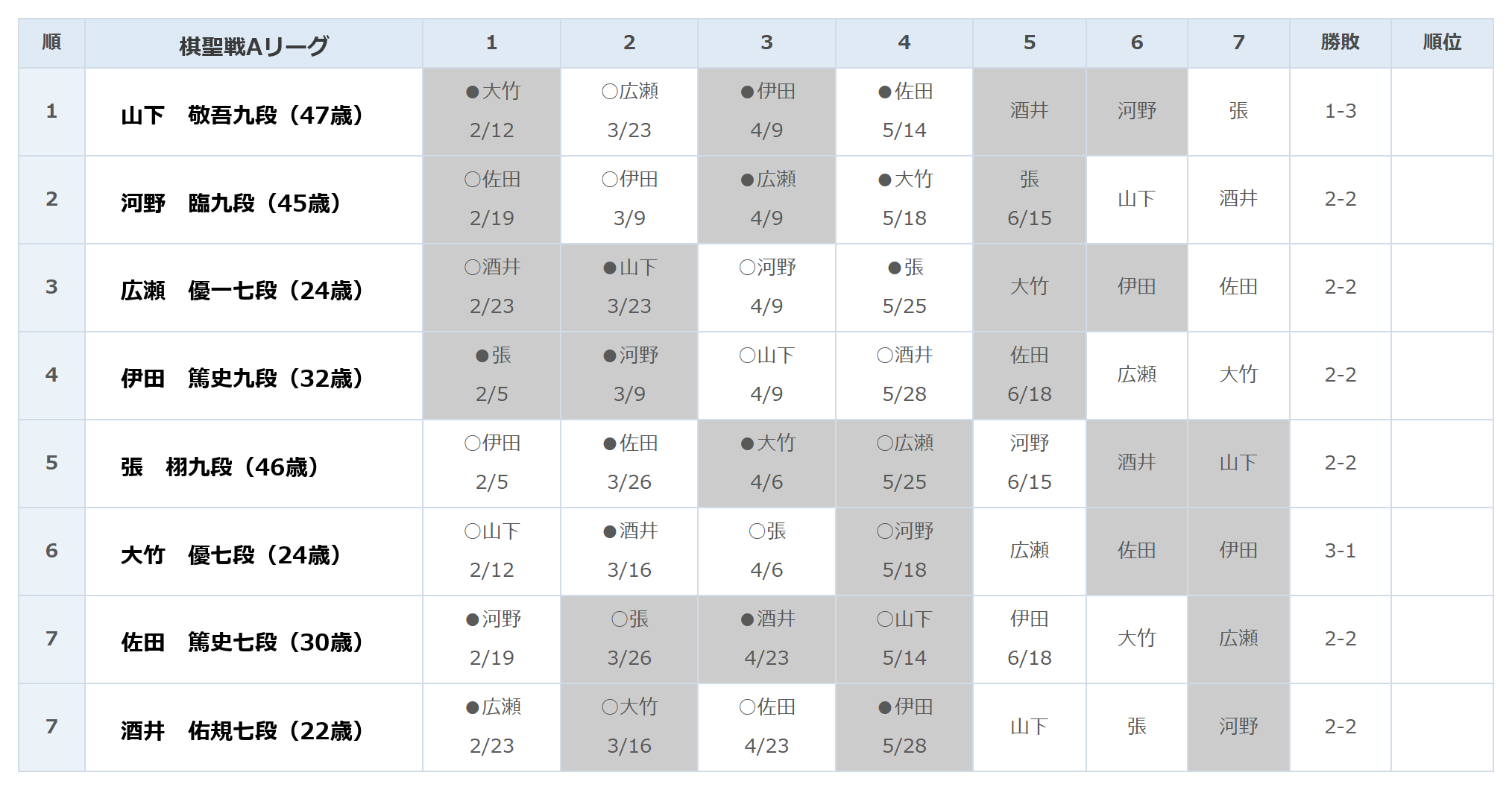Viewport: 1512px width, 790px height.
Task: Click 大竹's 3-1 win-loss record
Action: pyautogui.click(x=1340, y=552)
